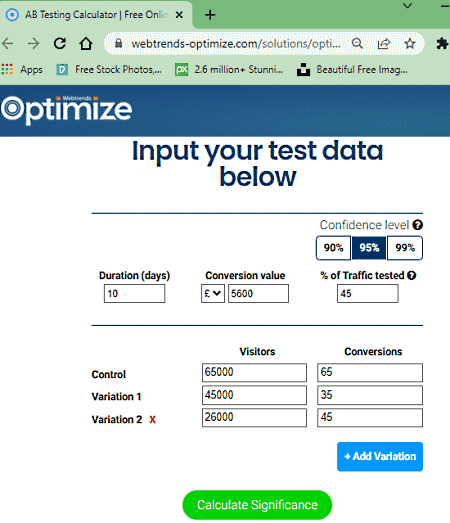Open the Apps bookmarks shortcut
This screenshot has width=450, height=523.
pos(22,70)
